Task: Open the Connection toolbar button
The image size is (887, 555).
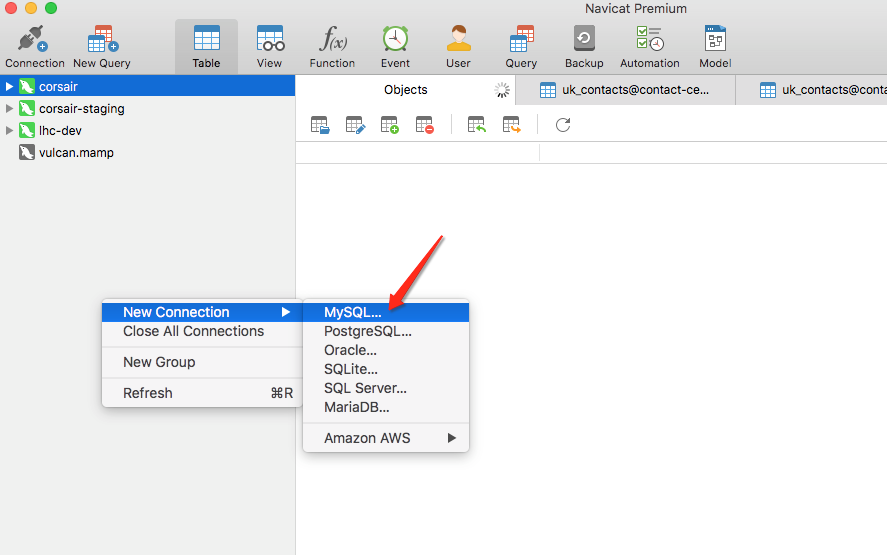Action: [x=35, y=48]
